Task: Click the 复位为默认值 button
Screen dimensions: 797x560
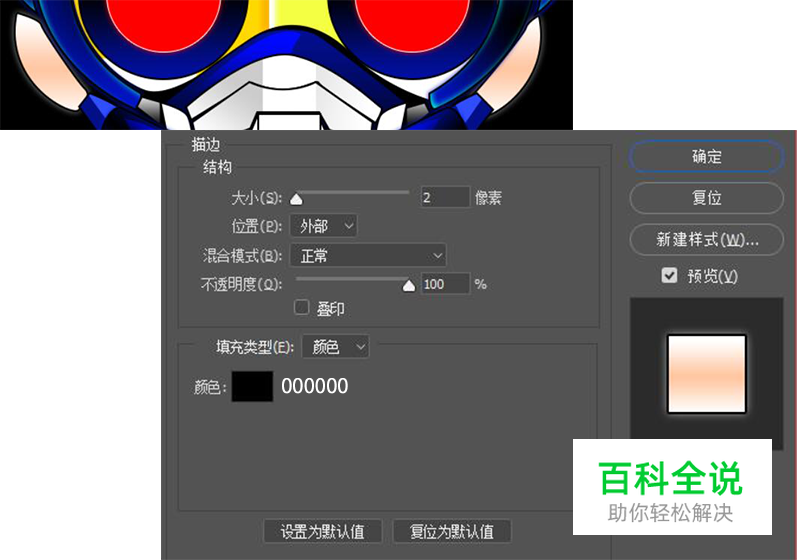Action: click(x=452, y=532)
